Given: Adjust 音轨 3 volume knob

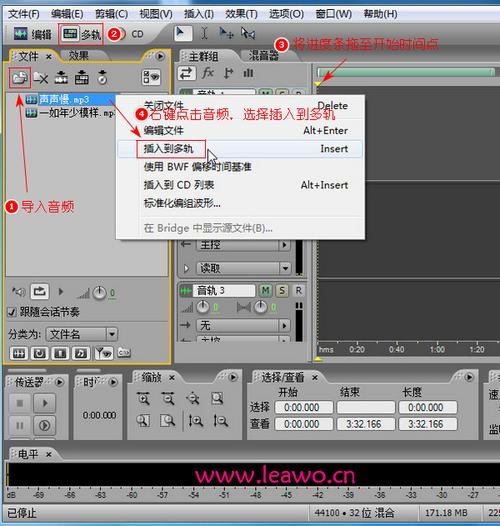Looking at the screenshot, I should tap(203, 307).
